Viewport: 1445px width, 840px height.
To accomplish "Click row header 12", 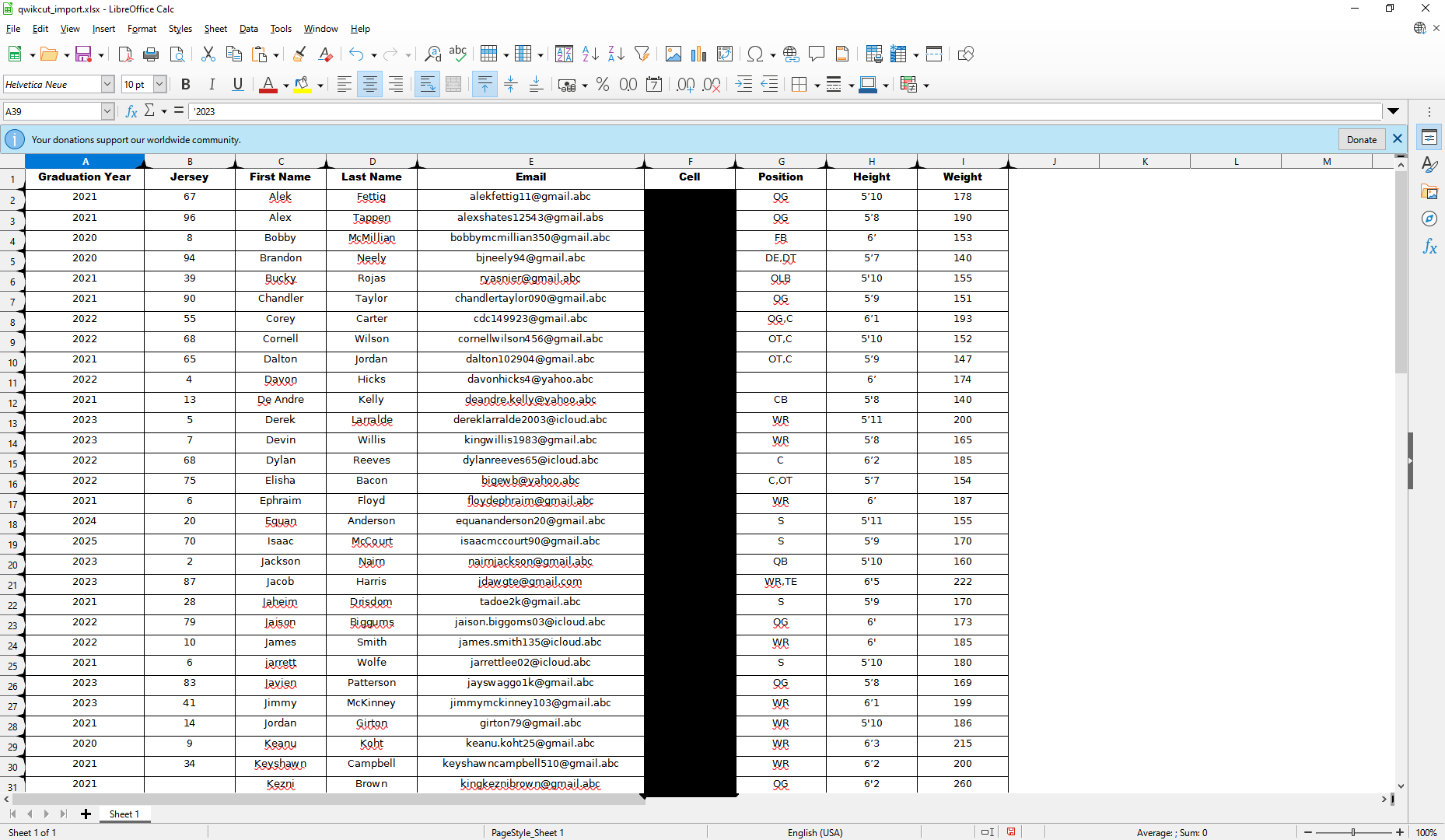I will [x=12, y=403].
